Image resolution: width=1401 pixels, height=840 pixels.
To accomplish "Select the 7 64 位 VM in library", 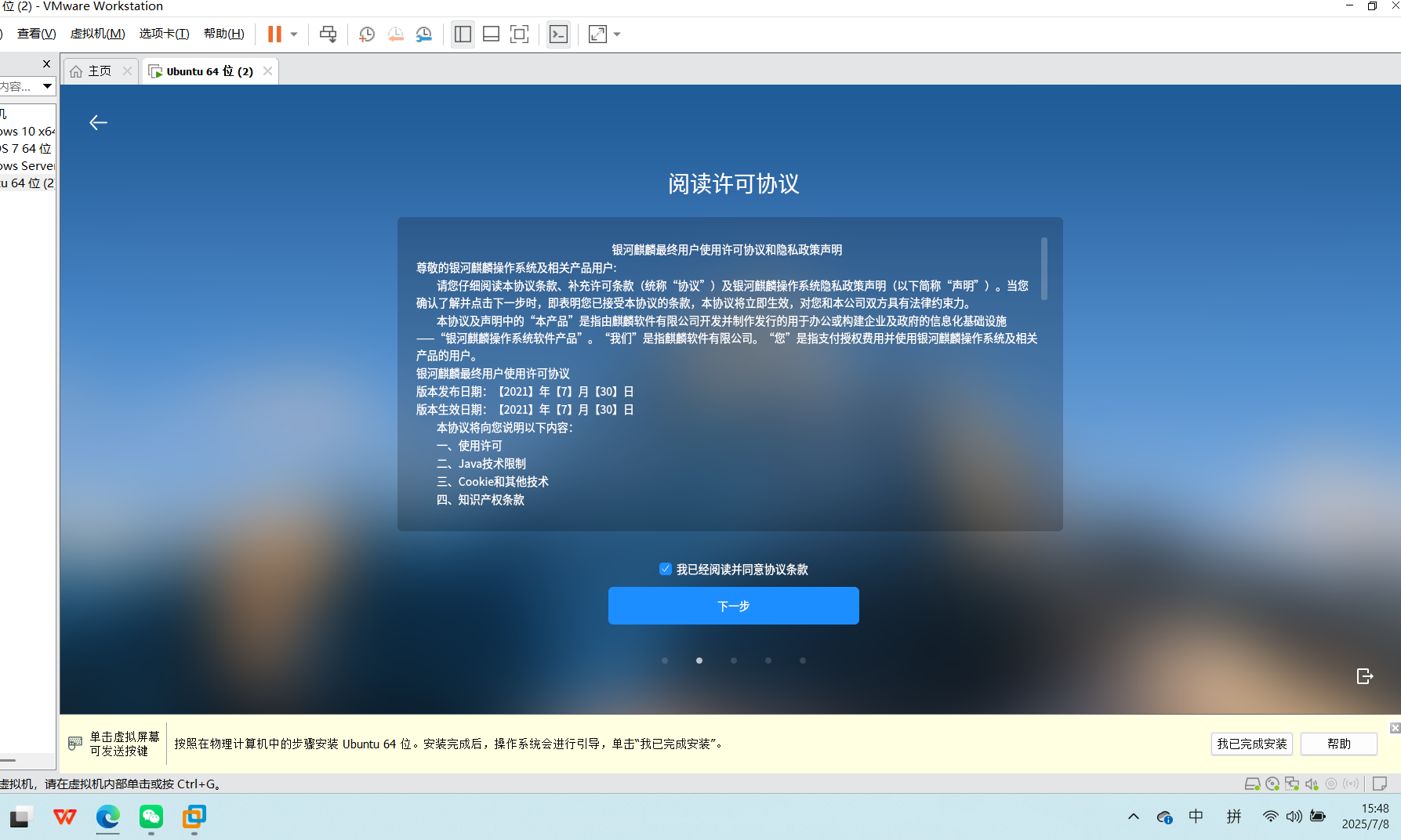I will pyautogui.click(x=27, y=149).
